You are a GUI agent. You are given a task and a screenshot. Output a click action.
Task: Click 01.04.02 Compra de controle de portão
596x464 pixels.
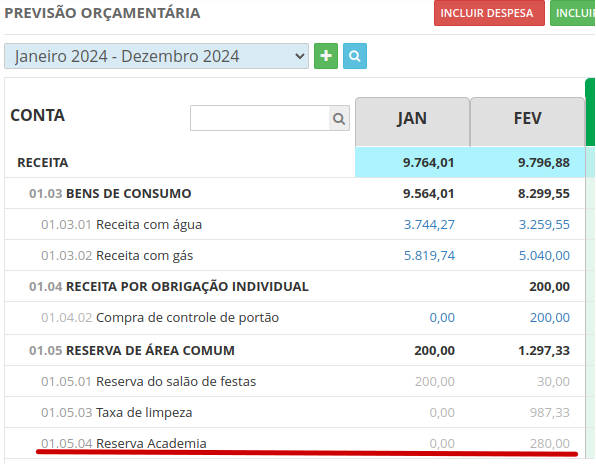160,318
